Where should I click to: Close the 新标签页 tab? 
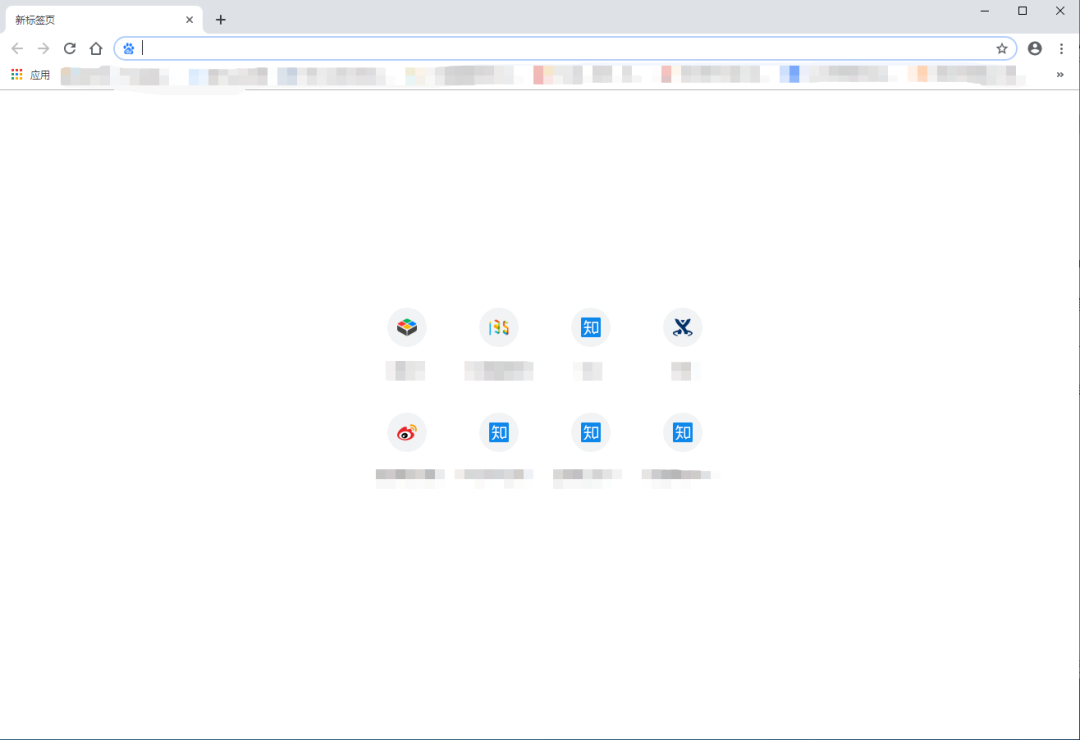click(189, 20)
